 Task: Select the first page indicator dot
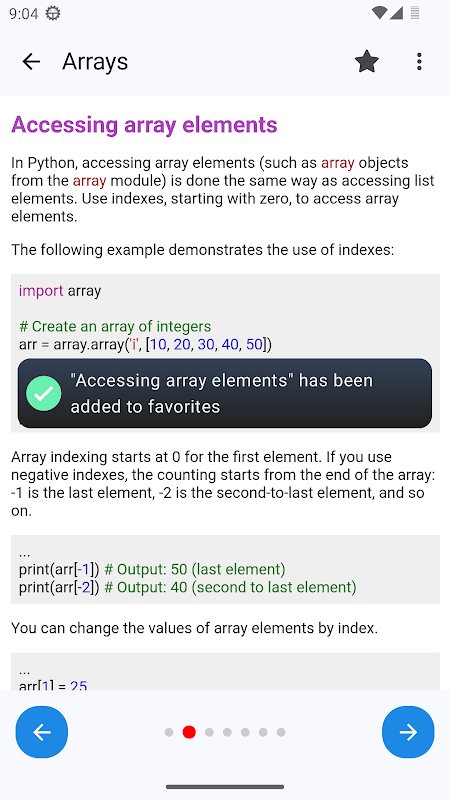coord(169,733)
